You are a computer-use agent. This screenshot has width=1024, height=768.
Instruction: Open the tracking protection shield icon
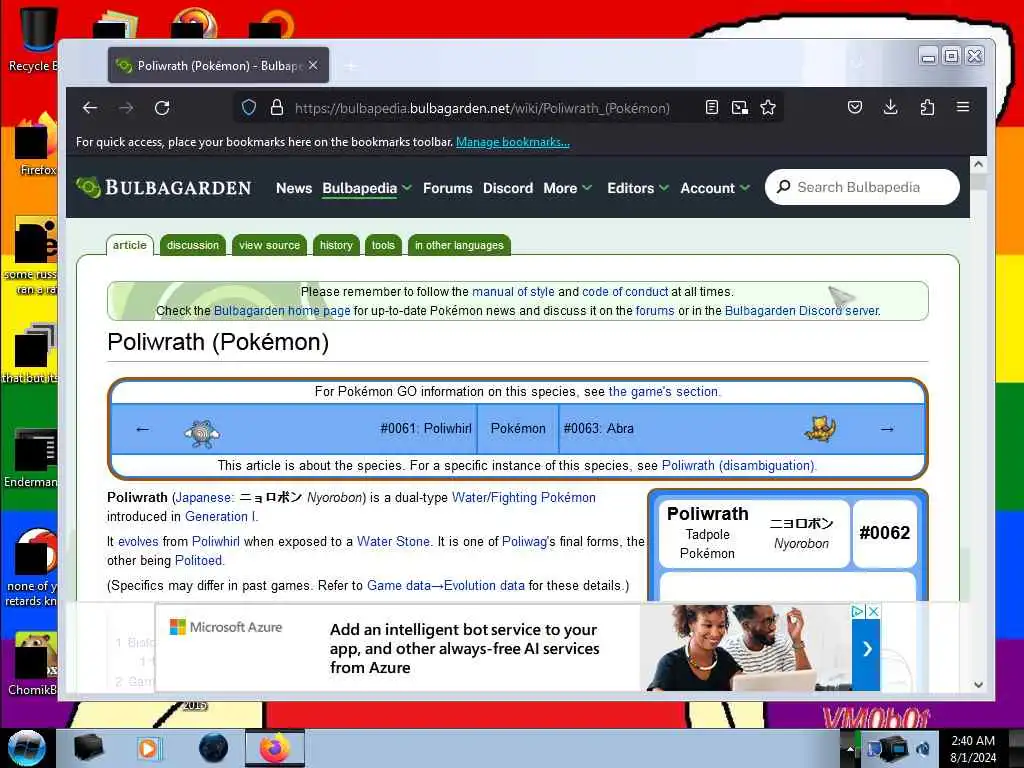coord(249,108)
